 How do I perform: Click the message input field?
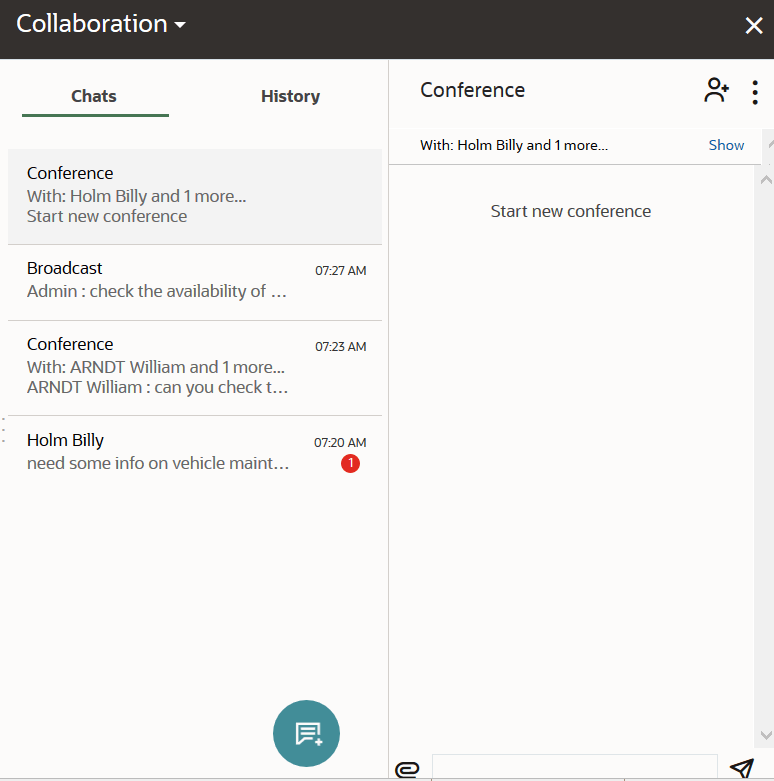pyautogui.click(x=574, y=767)
